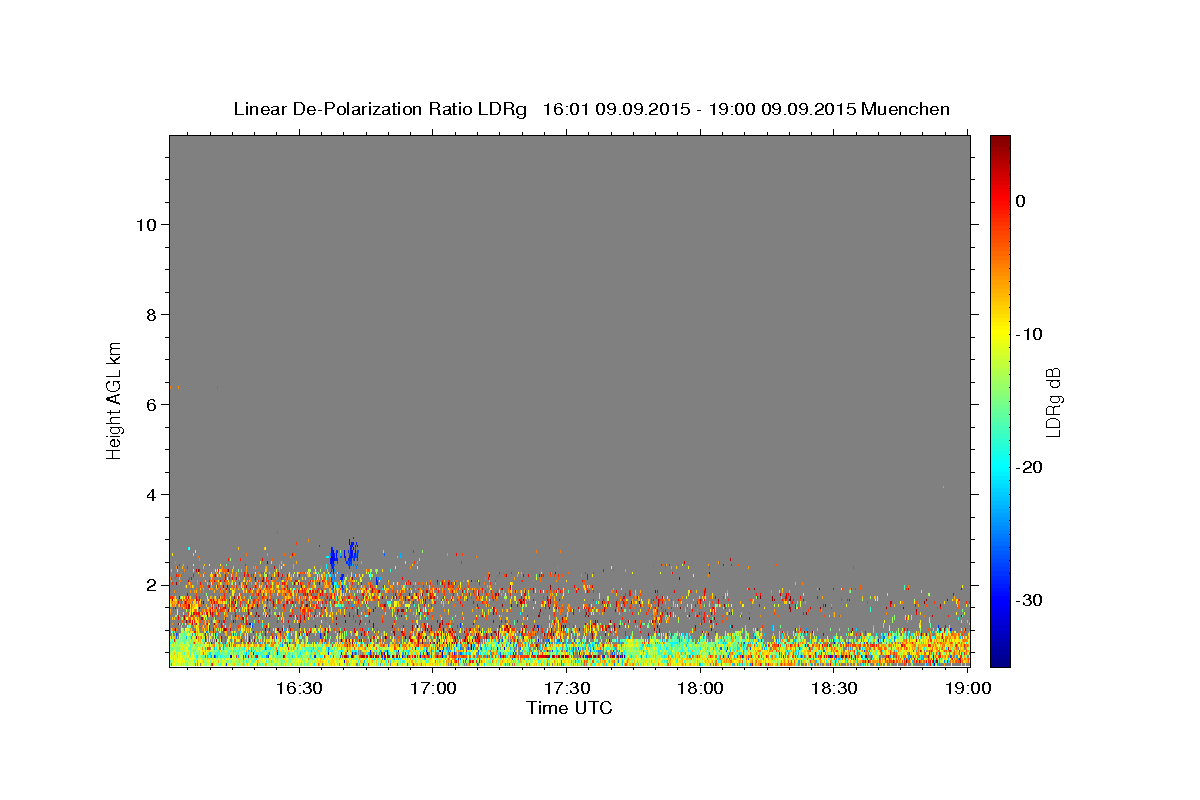Click the 18:00 time tick label
Viewport: 1200px width, 800px height.
click(701, 688)
